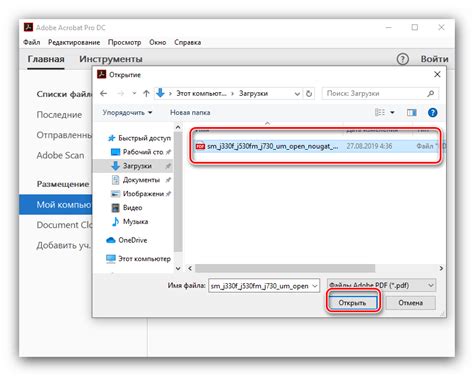
Task: Click date cell 27.08.2019 4:36
Action: pyautogui.click(x=369, y=146)
